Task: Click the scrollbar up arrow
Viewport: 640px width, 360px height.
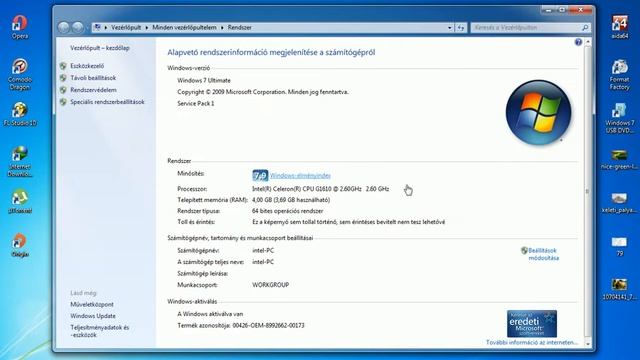Action: click(x=588, y=42)
